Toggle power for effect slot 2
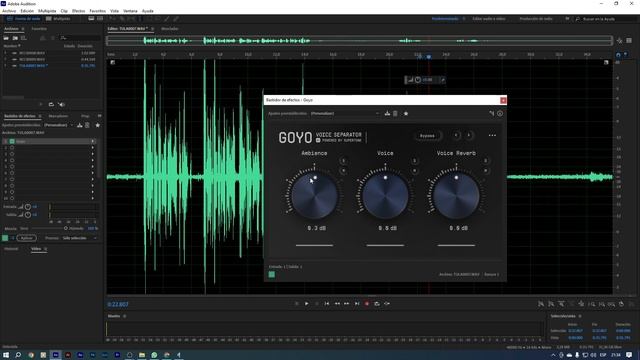Image resolution: width=640 pixels, height=360 pixels. [x=12, y=148]
